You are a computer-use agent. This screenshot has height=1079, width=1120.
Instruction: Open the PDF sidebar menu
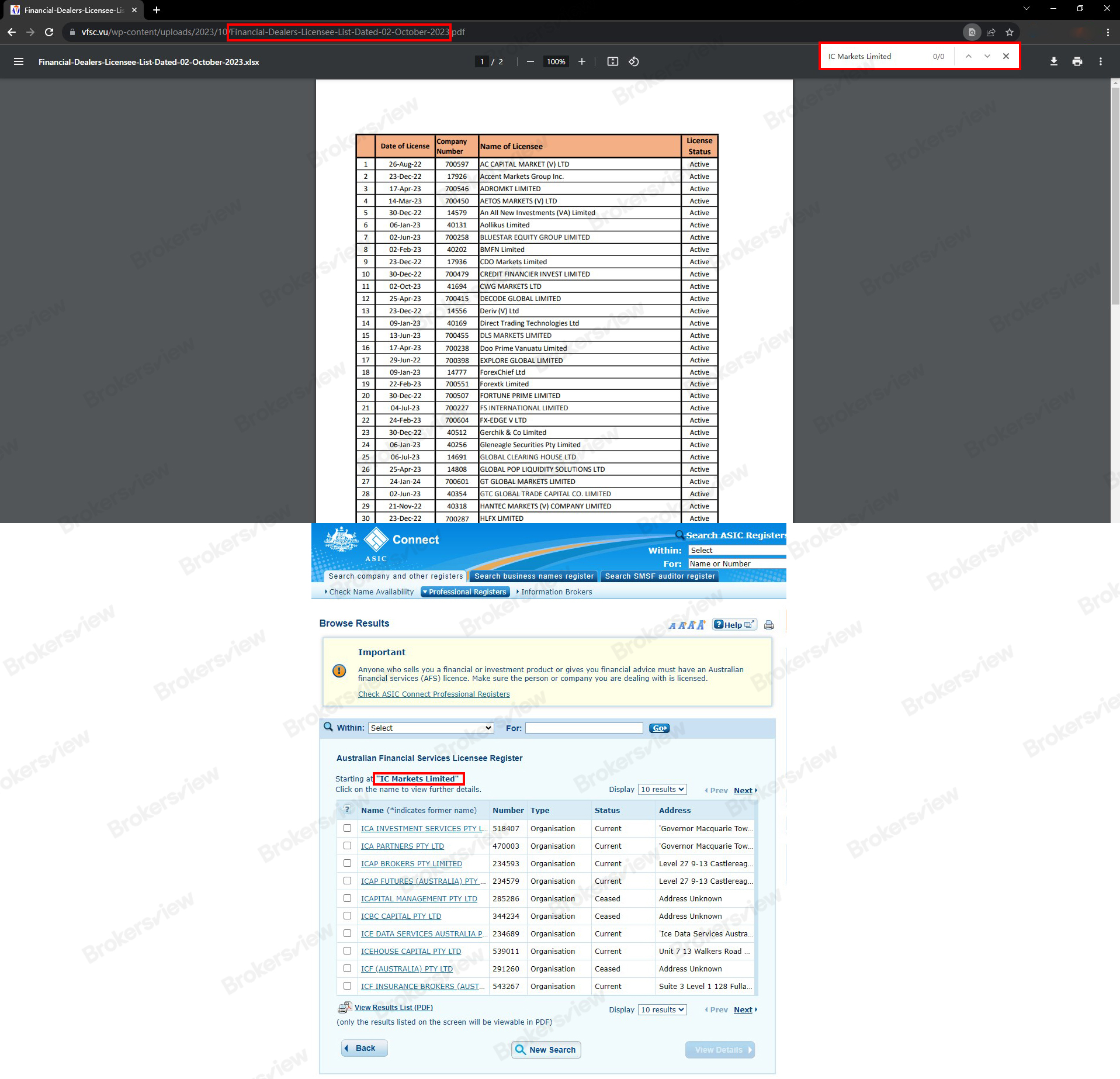pyautogui.click(x=19, y=61)
